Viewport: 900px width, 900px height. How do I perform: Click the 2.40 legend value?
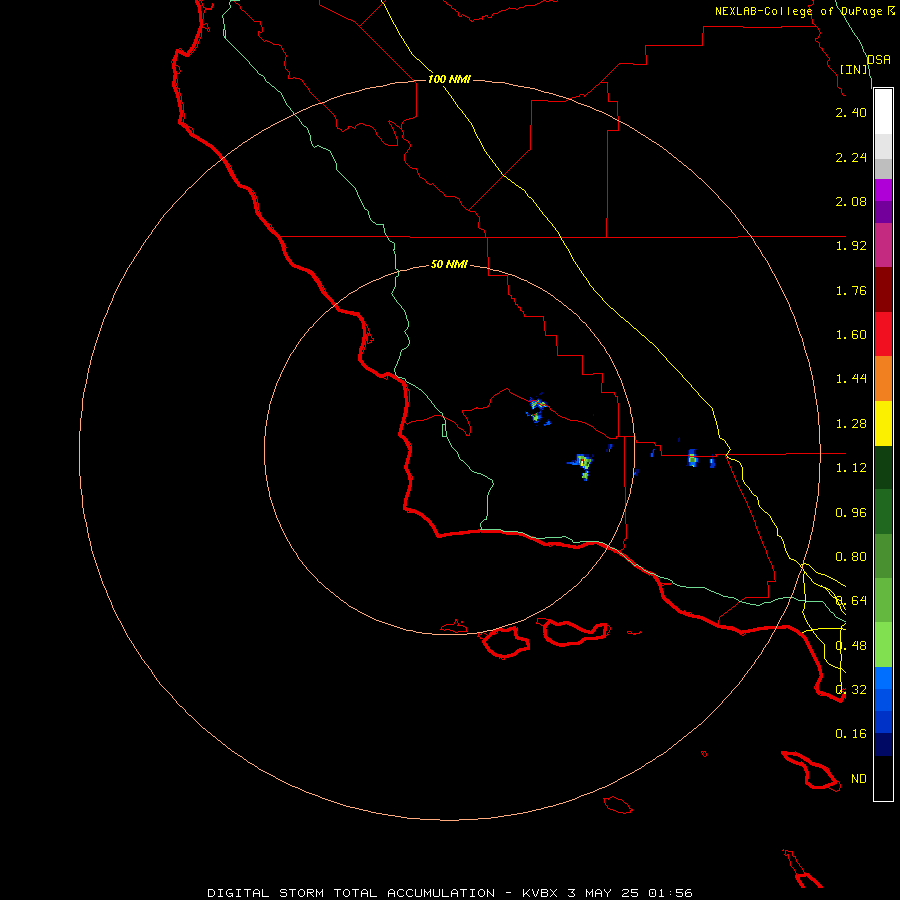pos(851,112)
